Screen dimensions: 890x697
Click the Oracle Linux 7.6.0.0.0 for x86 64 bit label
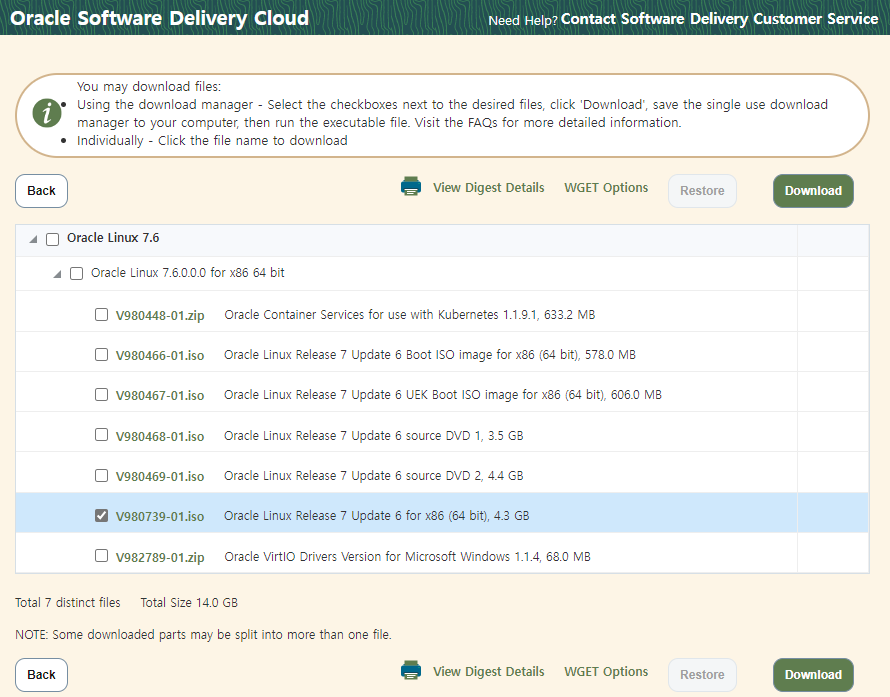188,273
